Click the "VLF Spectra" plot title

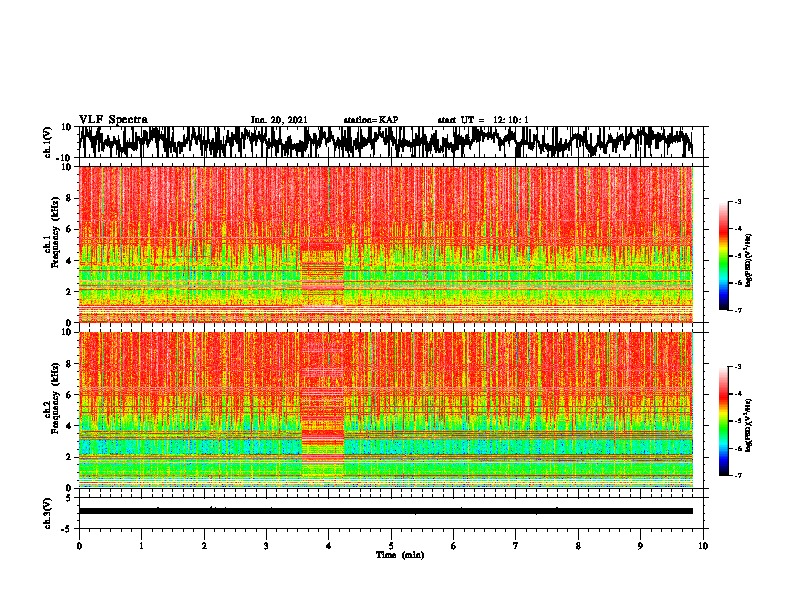click(113, 120)
